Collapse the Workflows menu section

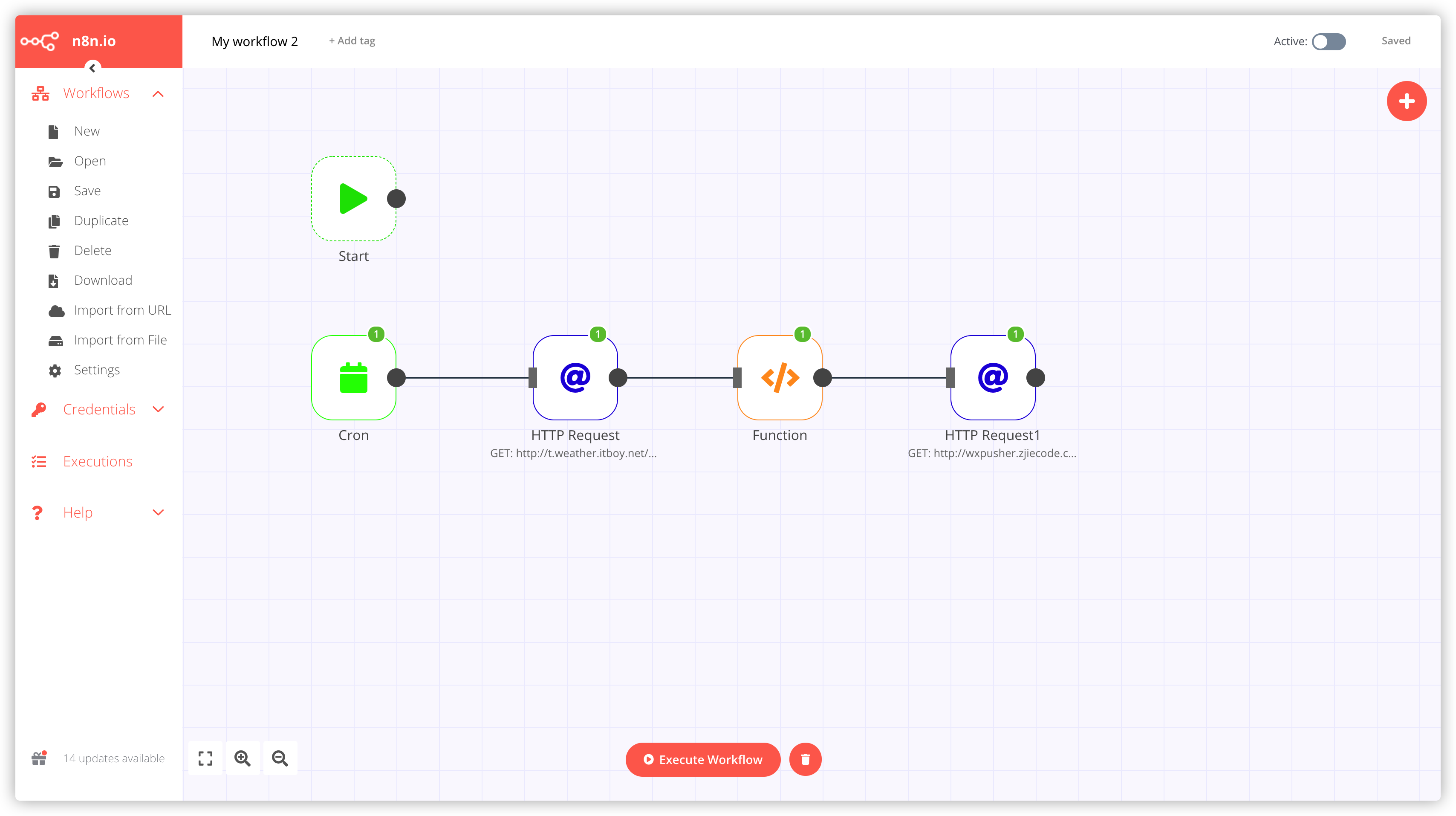pyautogui.click(x=158, y=94)
